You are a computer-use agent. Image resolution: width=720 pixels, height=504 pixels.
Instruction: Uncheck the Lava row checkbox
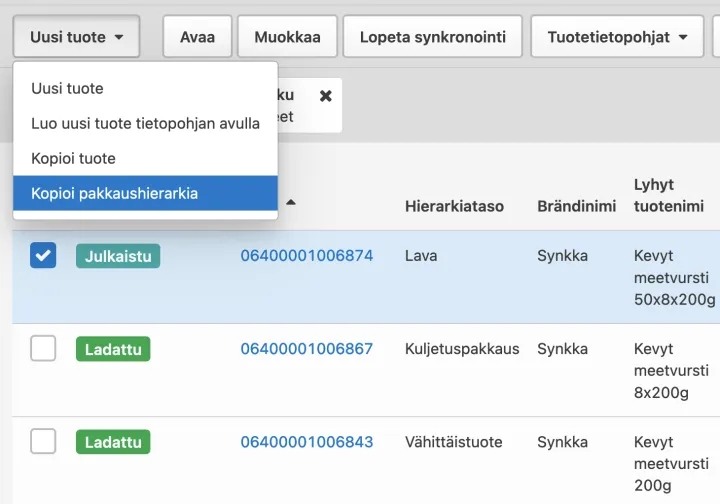[x=43, y=256]
